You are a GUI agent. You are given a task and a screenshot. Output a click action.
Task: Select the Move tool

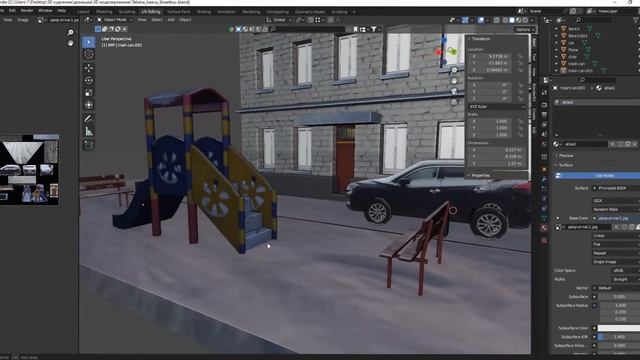pos(89,68)
